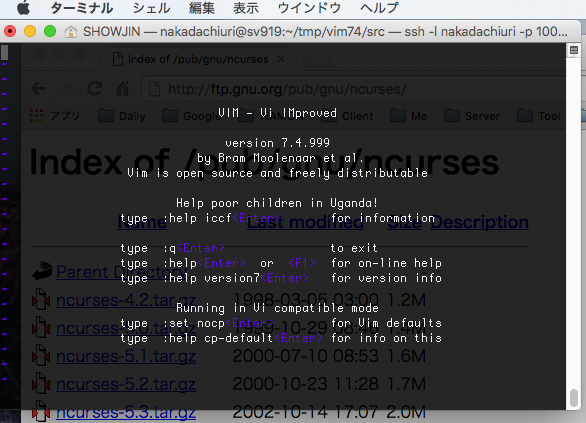Sort listing by Description link
Image resolution: width=586 pixels, height=423 pixels.
coord(479,223)
